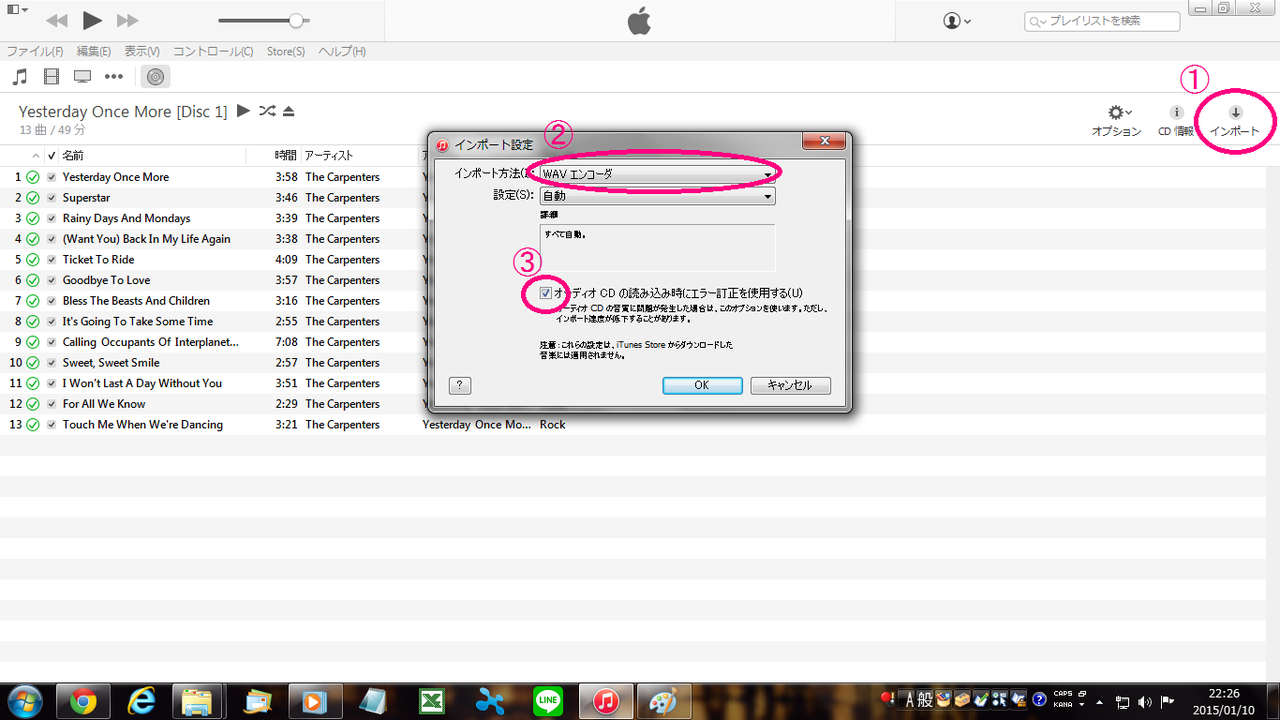1280x720 pixels.
Task: Uncheck the For All We Know checkbox
Action: coord(51,404)
